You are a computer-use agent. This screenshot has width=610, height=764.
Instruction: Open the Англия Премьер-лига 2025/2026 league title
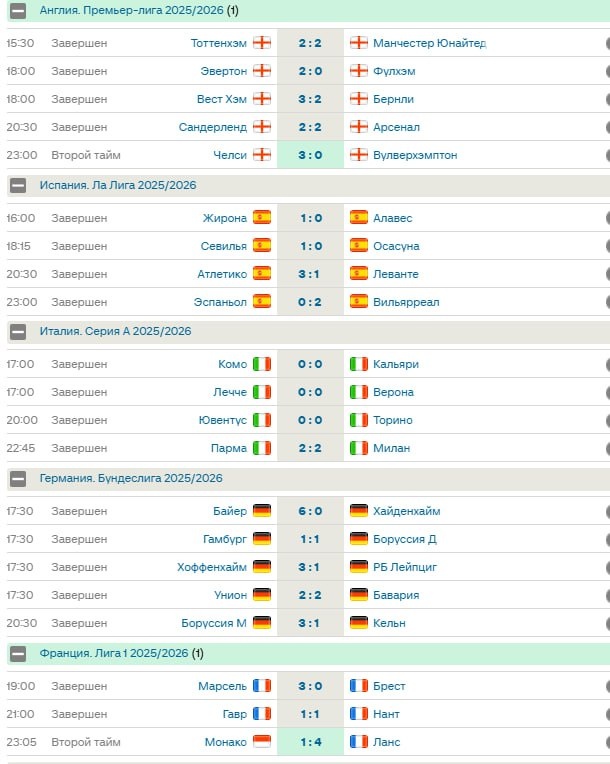[x=132, y=10]
